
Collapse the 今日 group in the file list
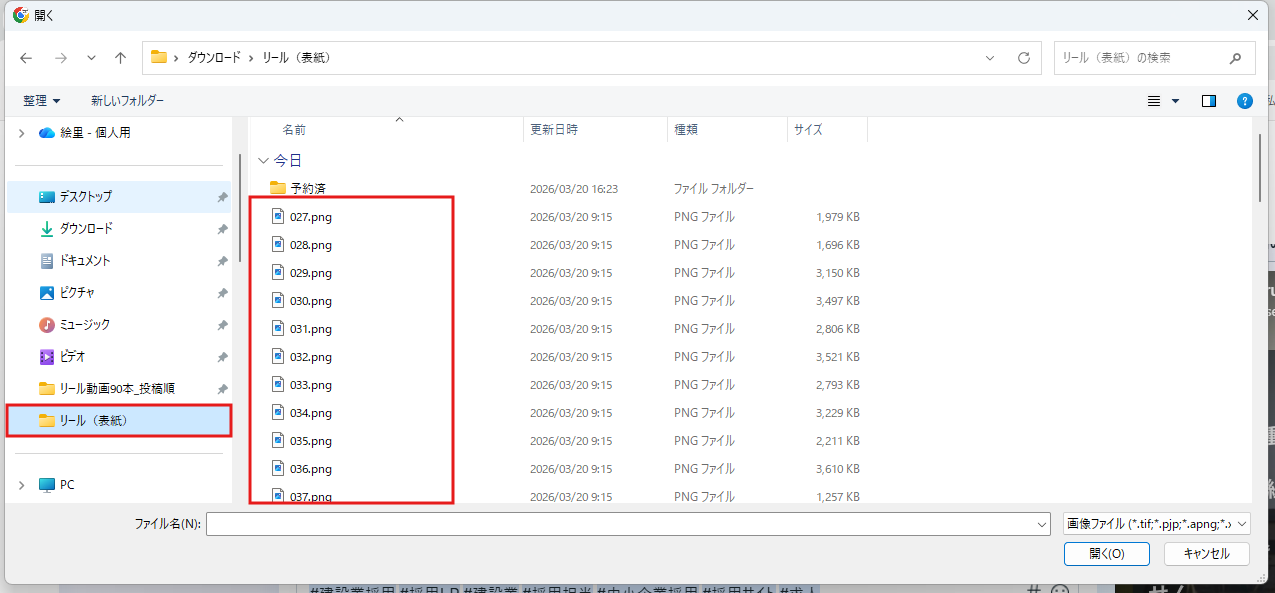click(263, 160)
